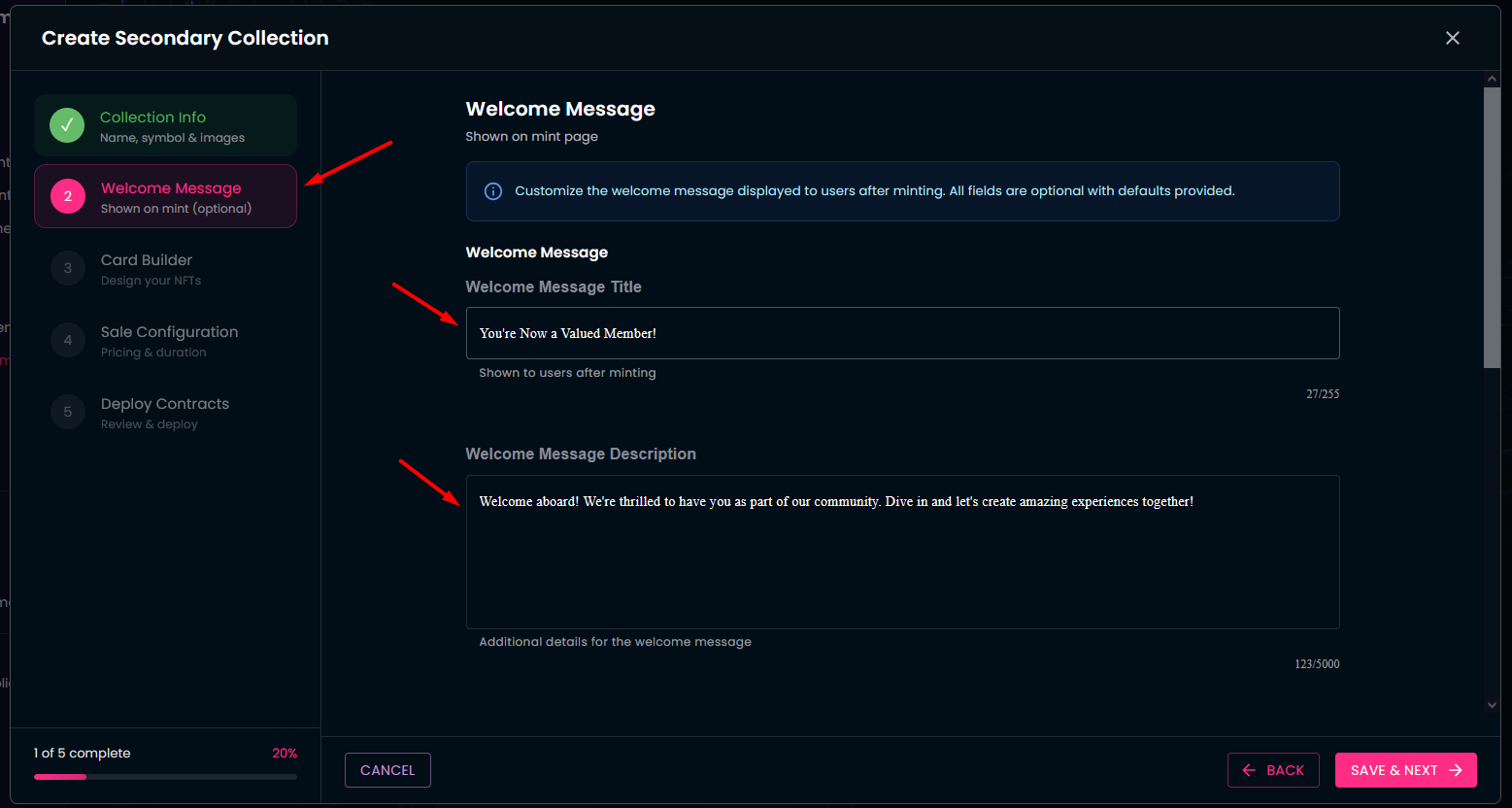This screenshot has height=808, width=1512.
Task: Click the scrollbar up arrow
Action: [x=1492, y=79]
